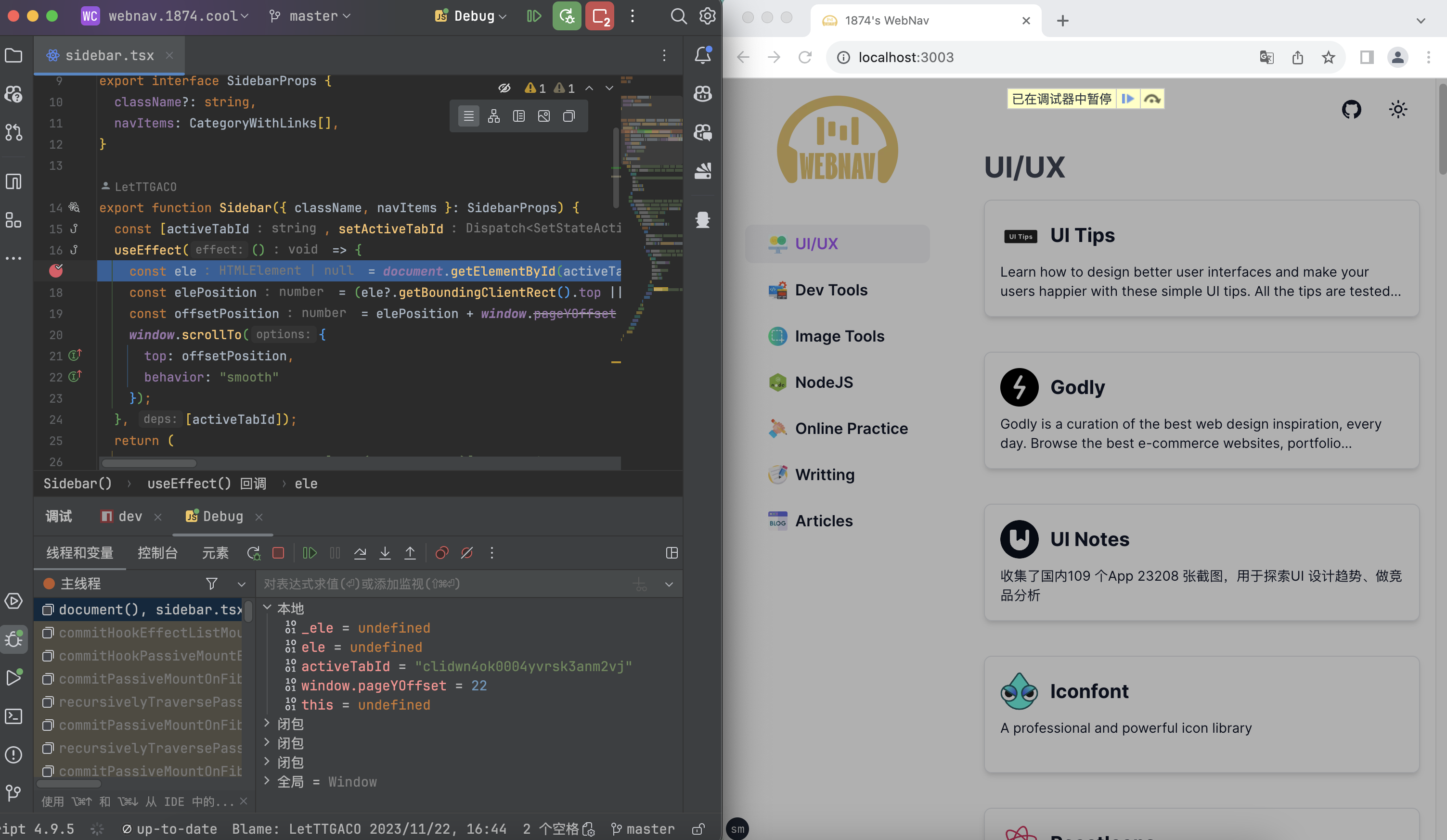Collapse the 本地 local variables node
This screenshot has height=840, width=1447.
point(267,608)
